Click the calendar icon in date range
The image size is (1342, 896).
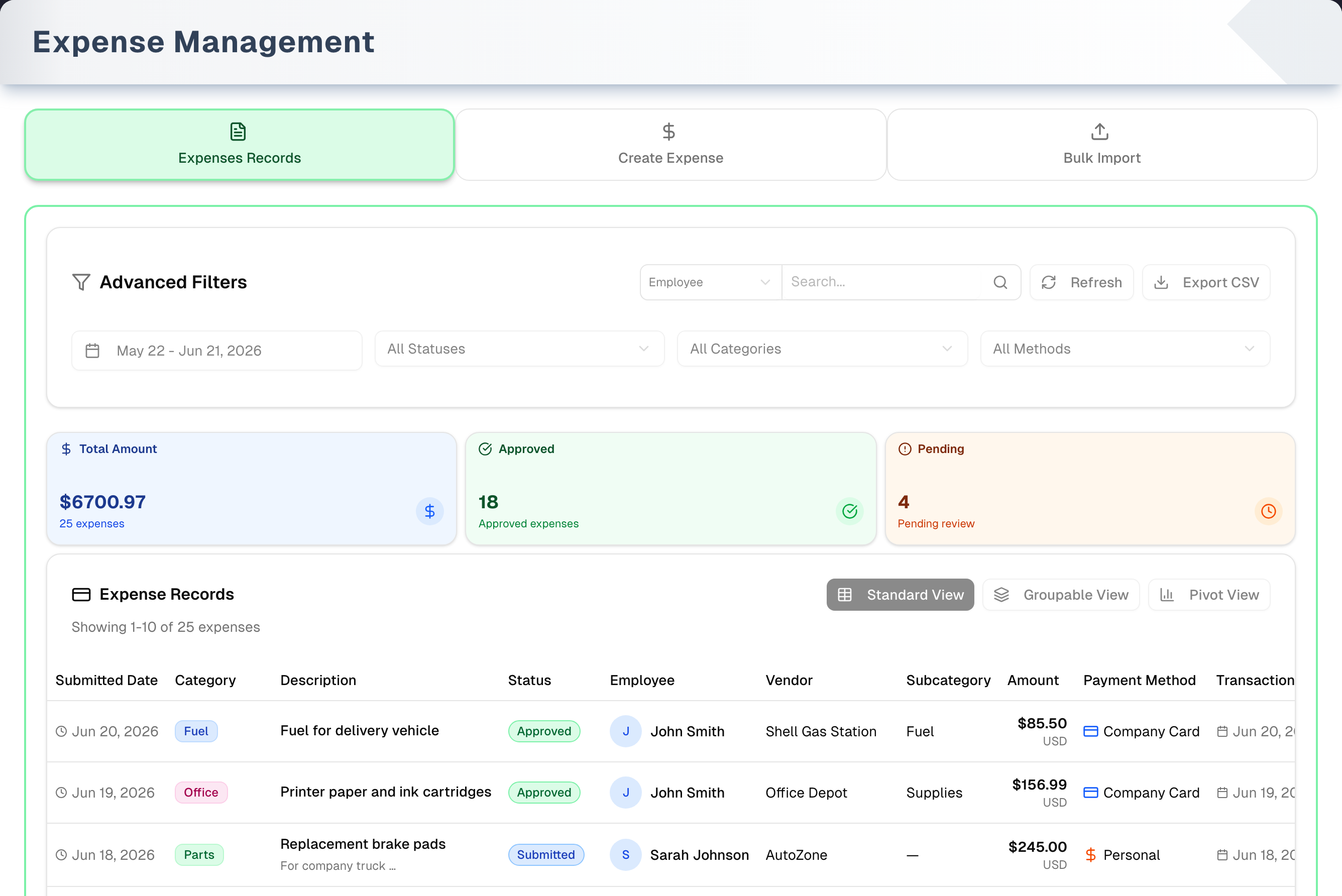(92, 350)
